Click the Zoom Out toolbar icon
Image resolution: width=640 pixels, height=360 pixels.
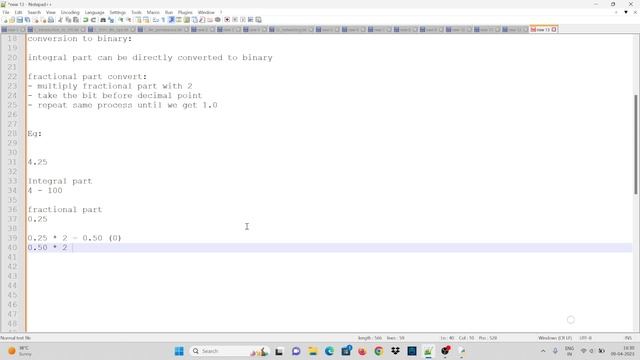(x=129, y=20)
